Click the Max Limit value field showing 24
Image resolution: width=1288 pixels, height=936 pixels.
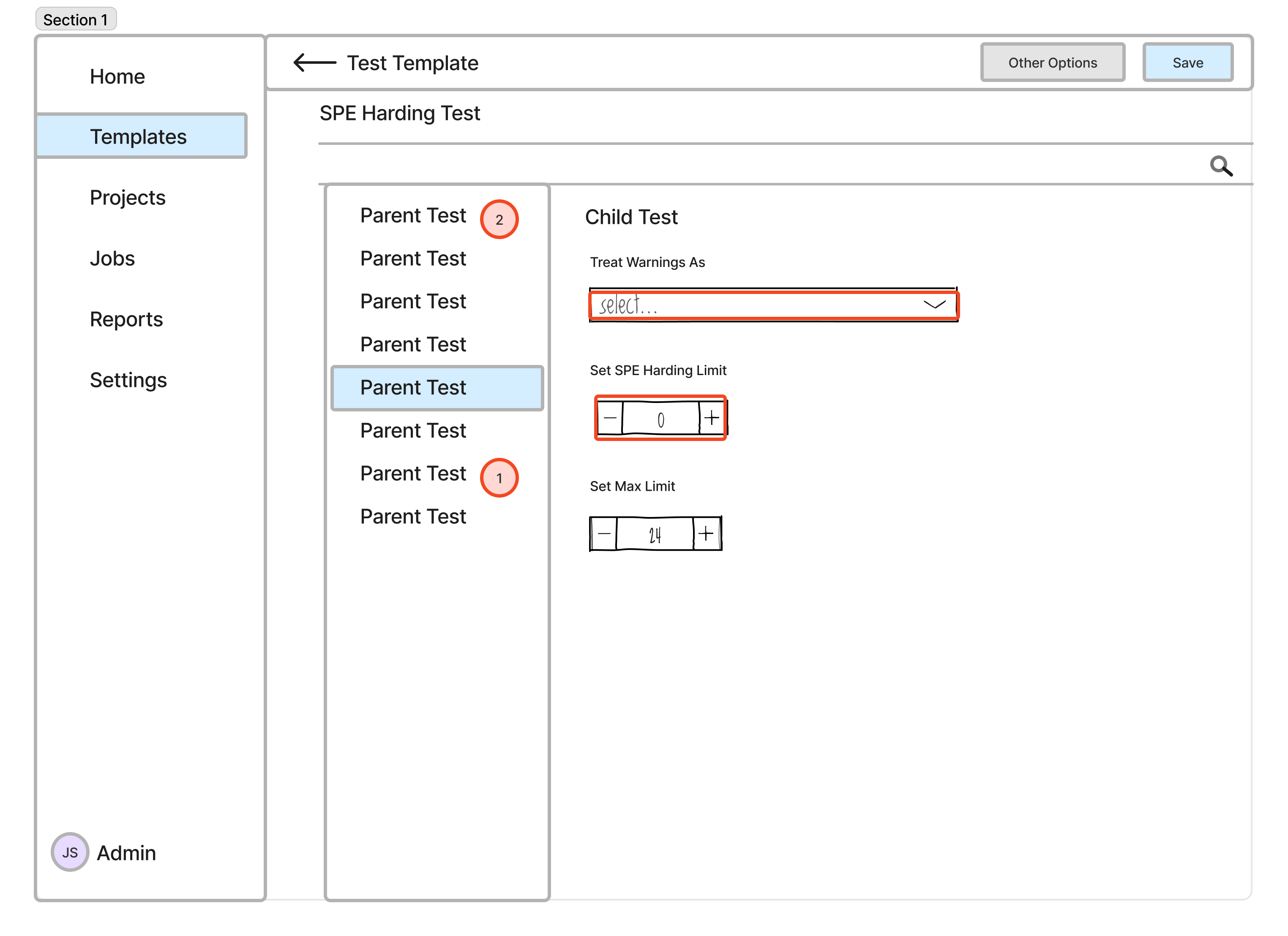click(655, 533)
